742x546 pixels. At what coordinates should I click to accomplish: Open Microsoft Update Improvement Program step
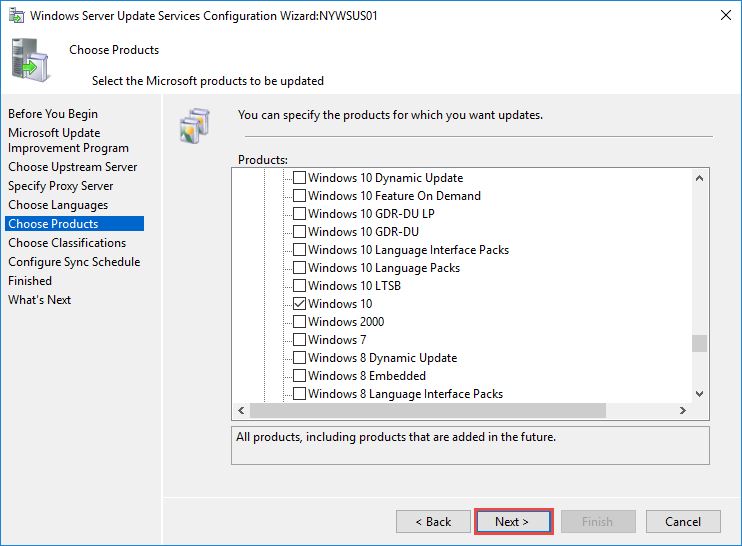[x=68, y=141]
